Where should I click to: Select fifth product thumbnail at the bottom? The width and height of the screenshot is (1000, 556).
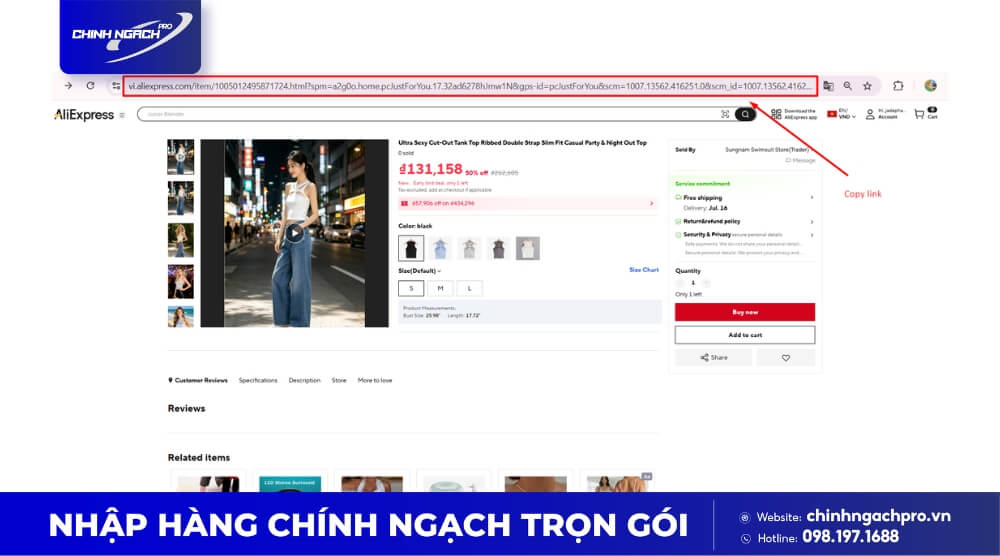tap(180, 316)
